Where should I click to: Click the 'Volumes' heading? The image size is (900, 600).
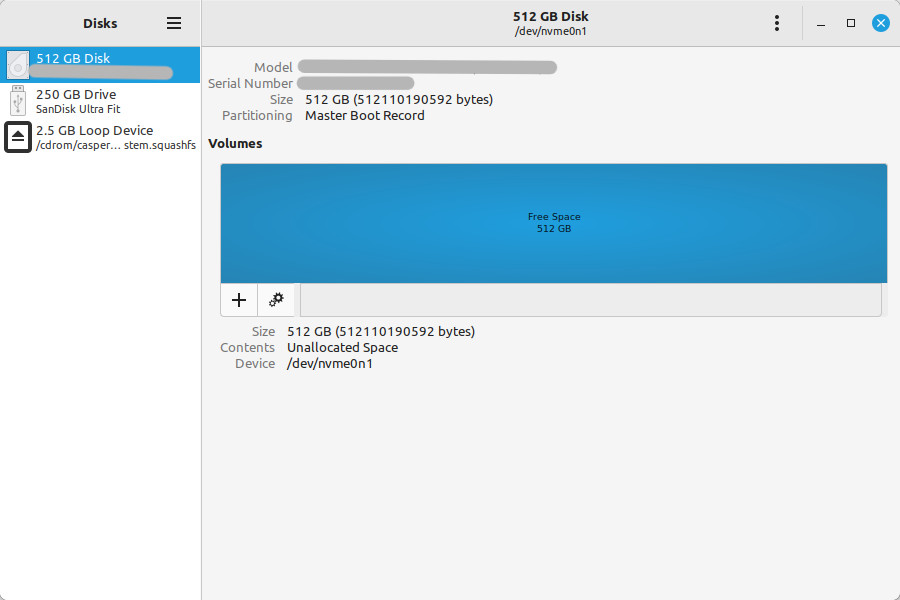pyautogui.click(x=235, y=144)
